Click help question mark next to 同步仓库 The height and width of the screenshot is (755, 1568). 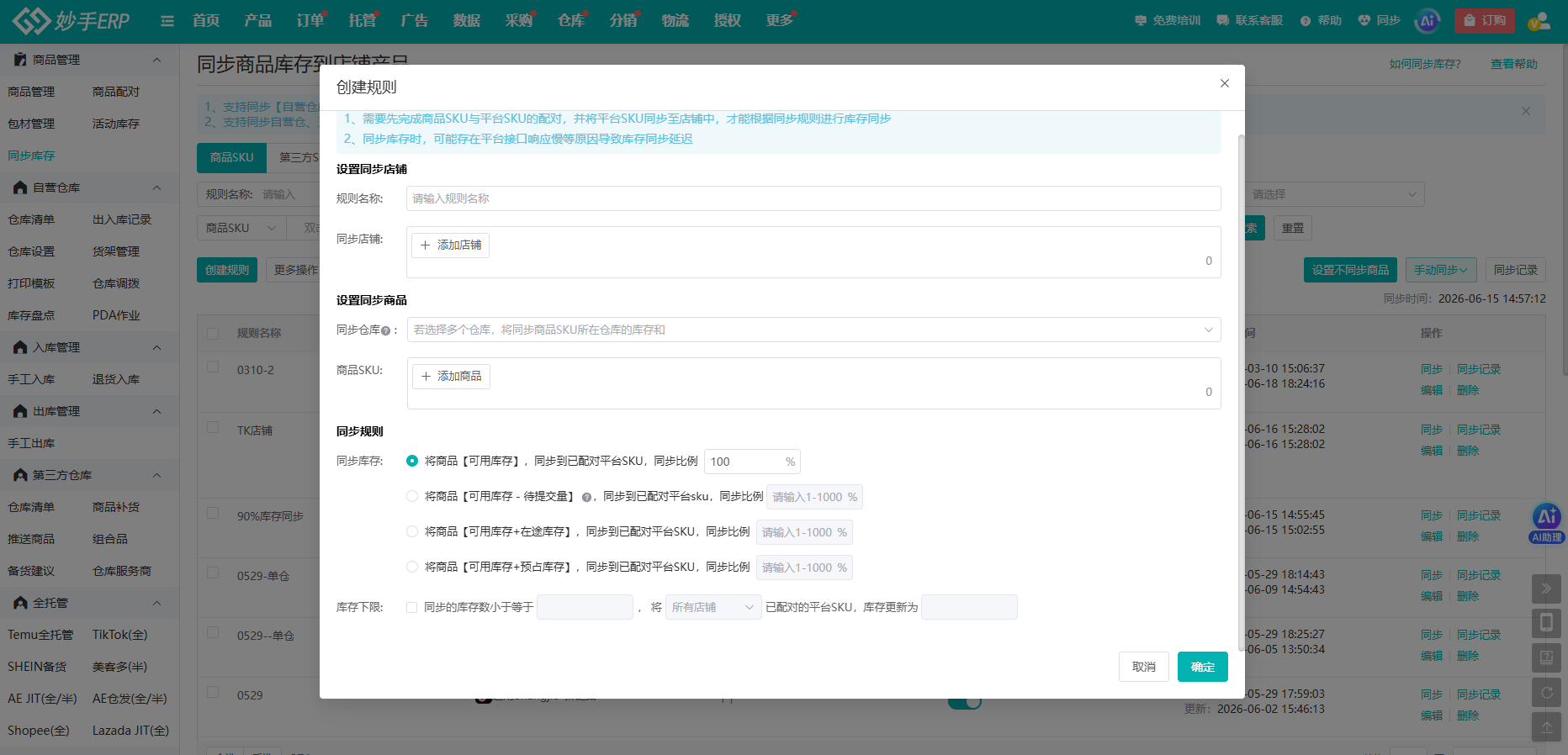(385, 330)
